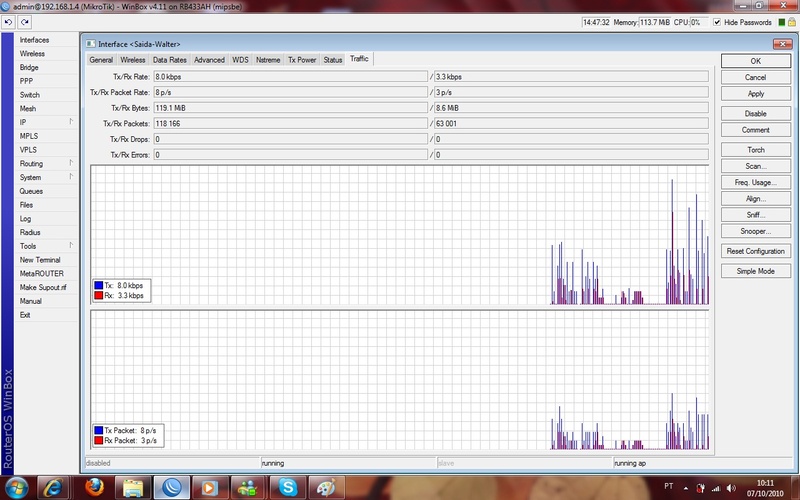Click the Disable button
Image resolution: width=800 pixels, height=500 pixels.
[756, 113]
